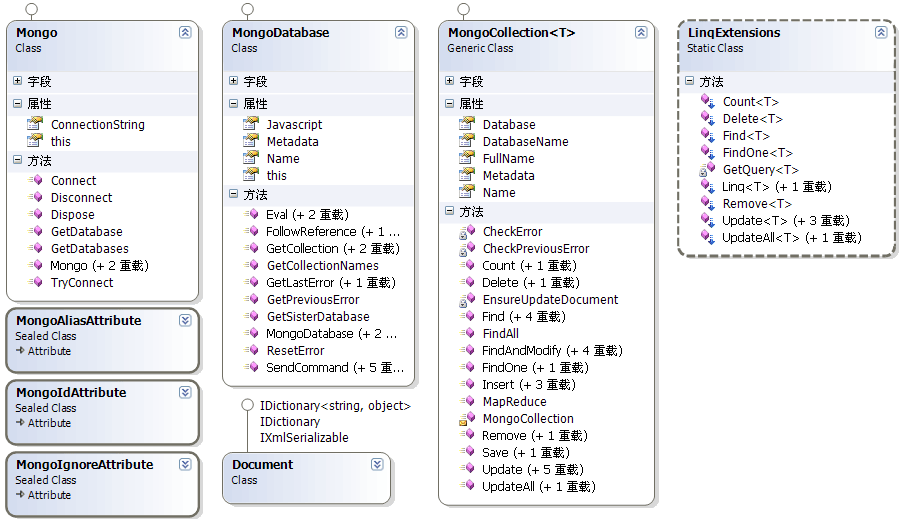Click the GetCollectionNames method icon
The height and width of the screenshot is (523, 905).
[x=251, y=265]
